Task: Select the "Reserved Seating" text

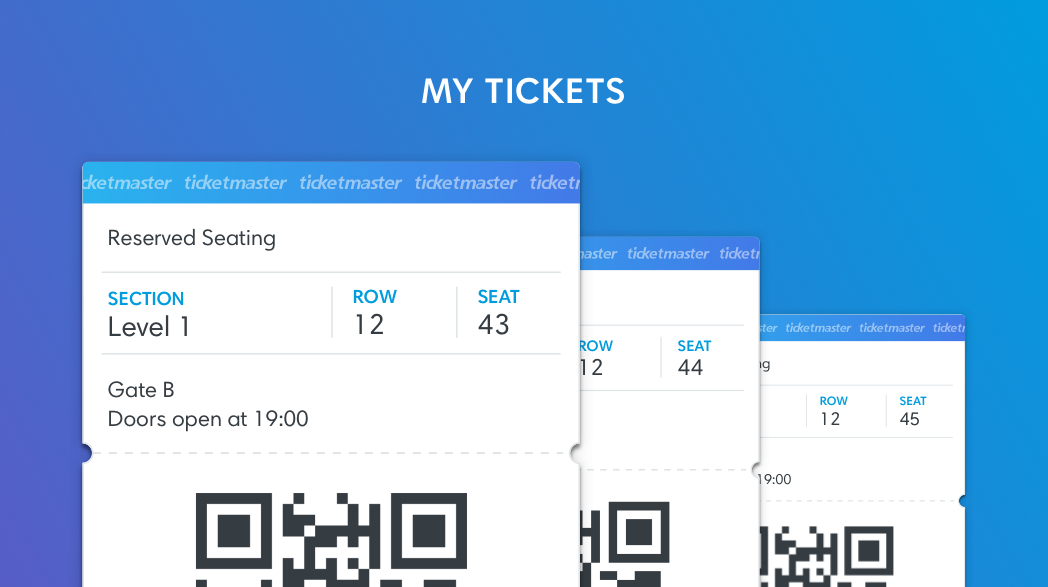Action: (191, 238)
